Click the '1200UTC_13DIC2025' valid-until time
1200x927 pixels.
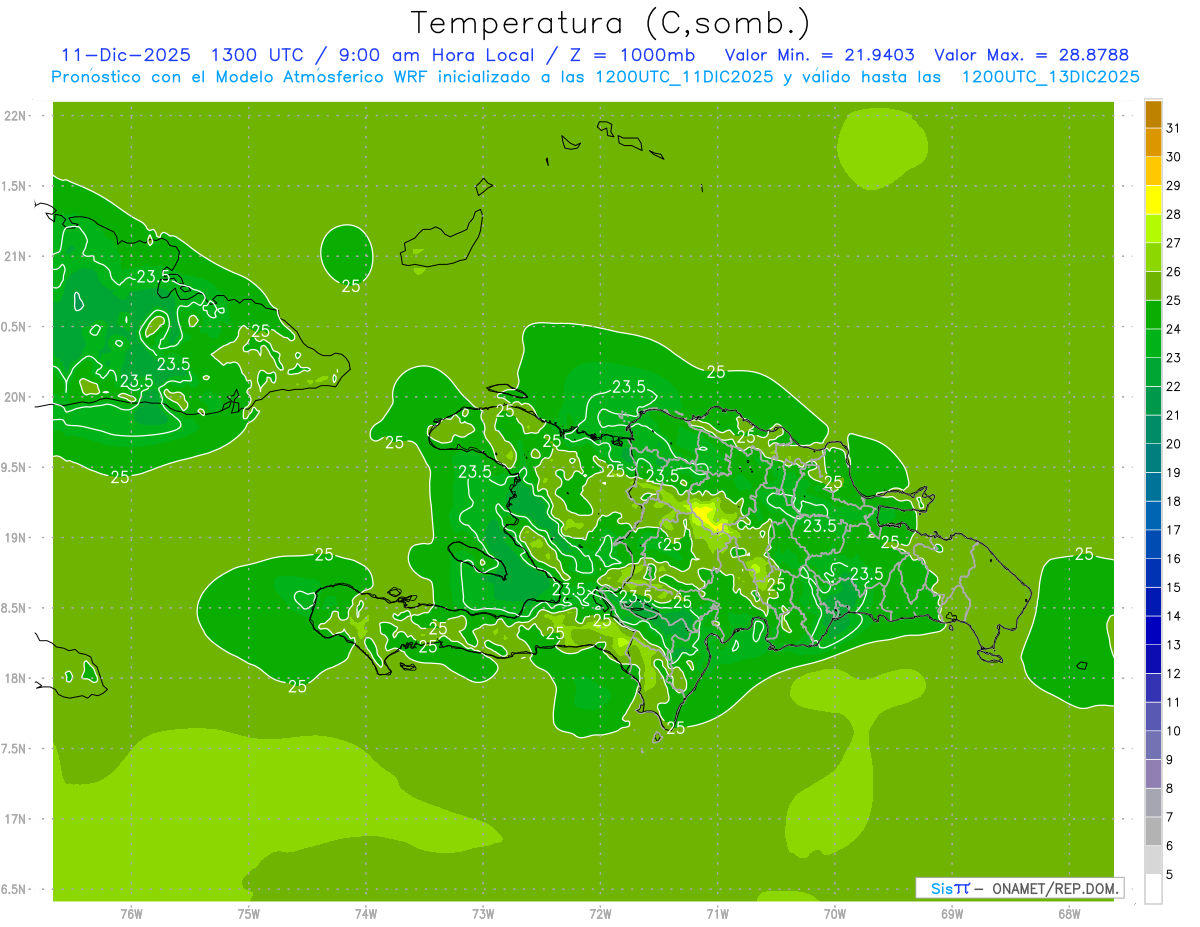pos(1050,77)
